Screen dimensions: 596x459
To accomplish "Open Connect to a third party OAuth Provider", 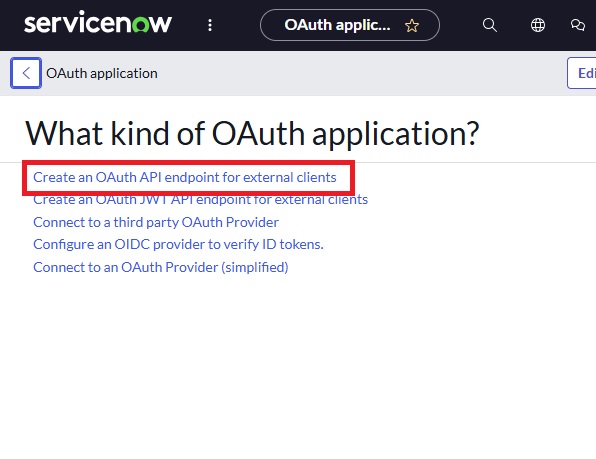I will click(x=156, y=222).
